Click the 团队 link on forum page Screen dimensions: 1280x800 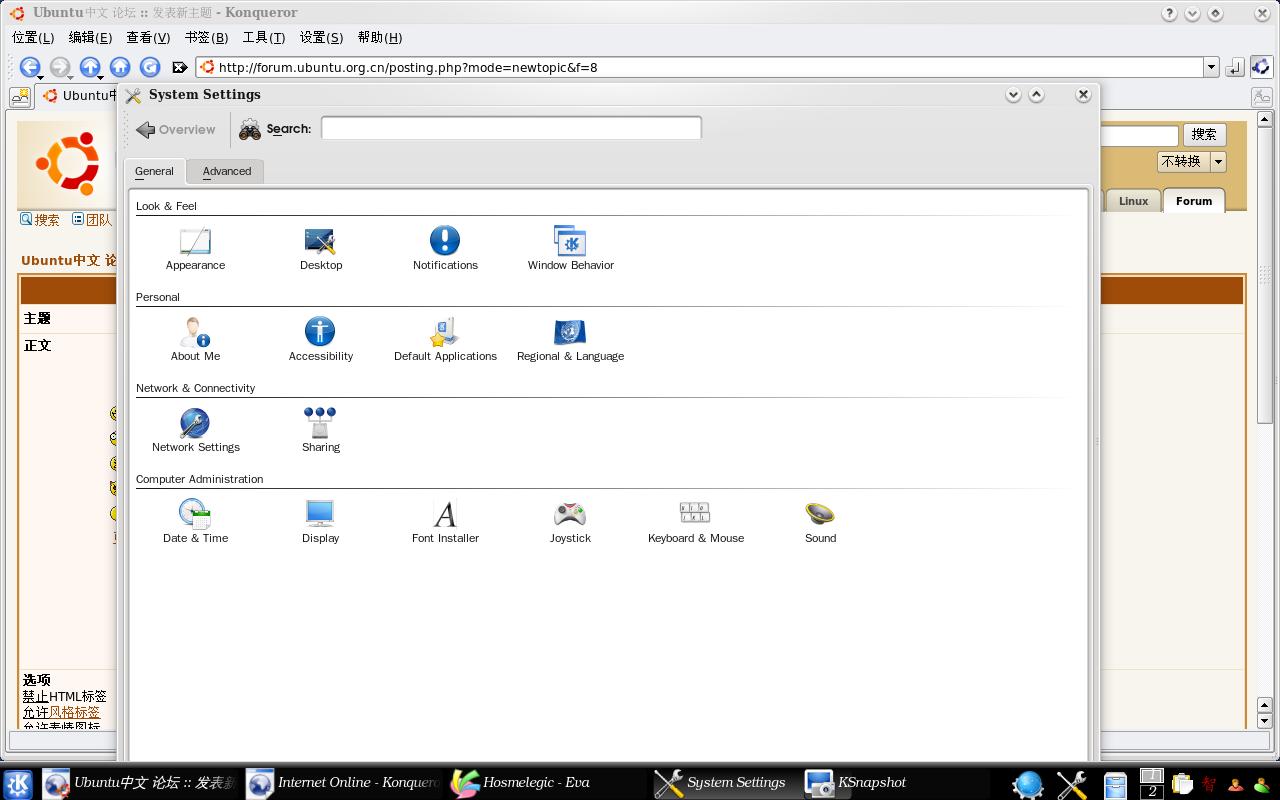click(91, 220)
